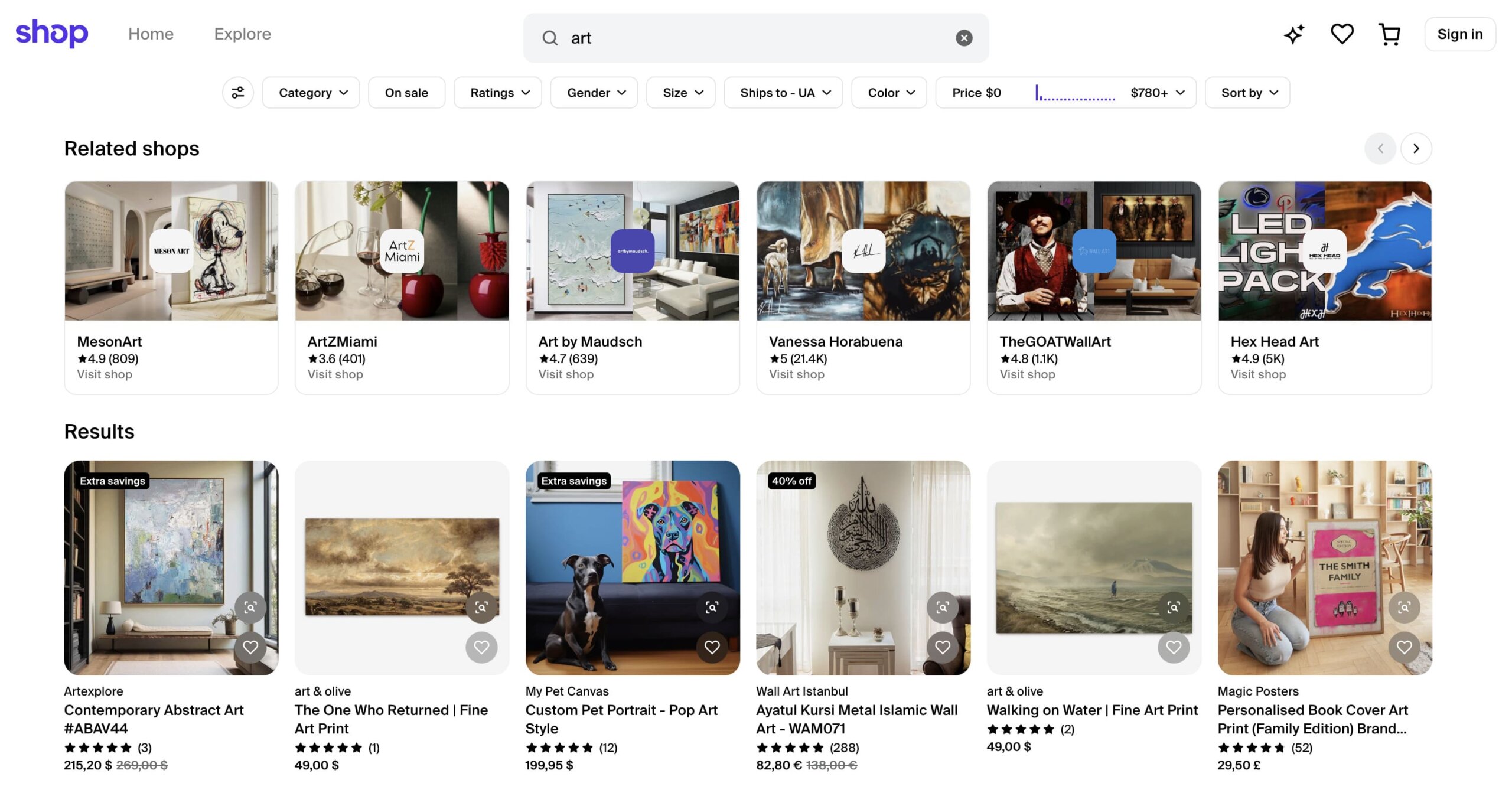Go to previous related shops with left arrow
This screenshot has height=793, width=1512.
[1380, 148]
